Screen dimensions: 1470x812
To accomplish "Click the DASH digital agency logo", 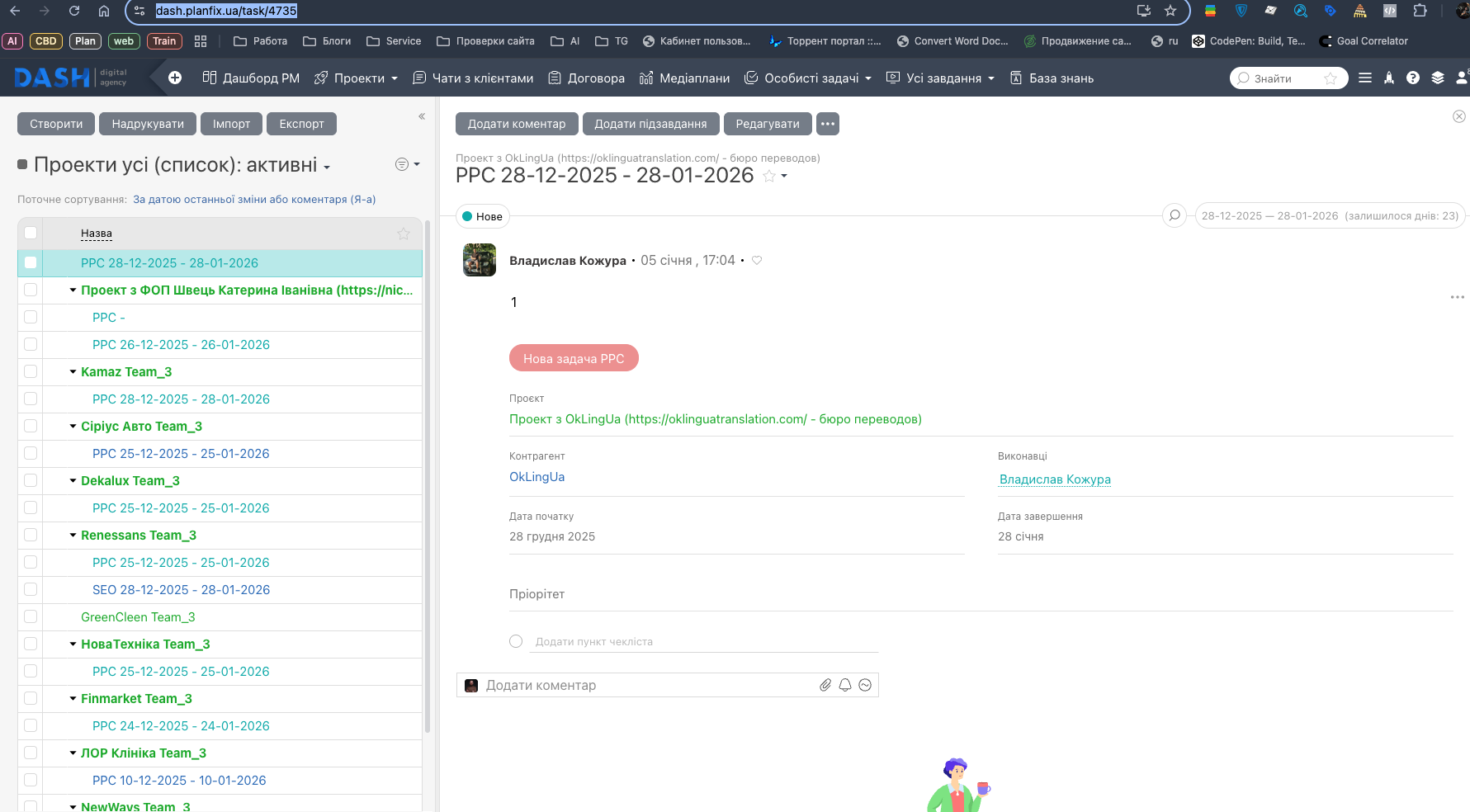I will tap(71, 78).
